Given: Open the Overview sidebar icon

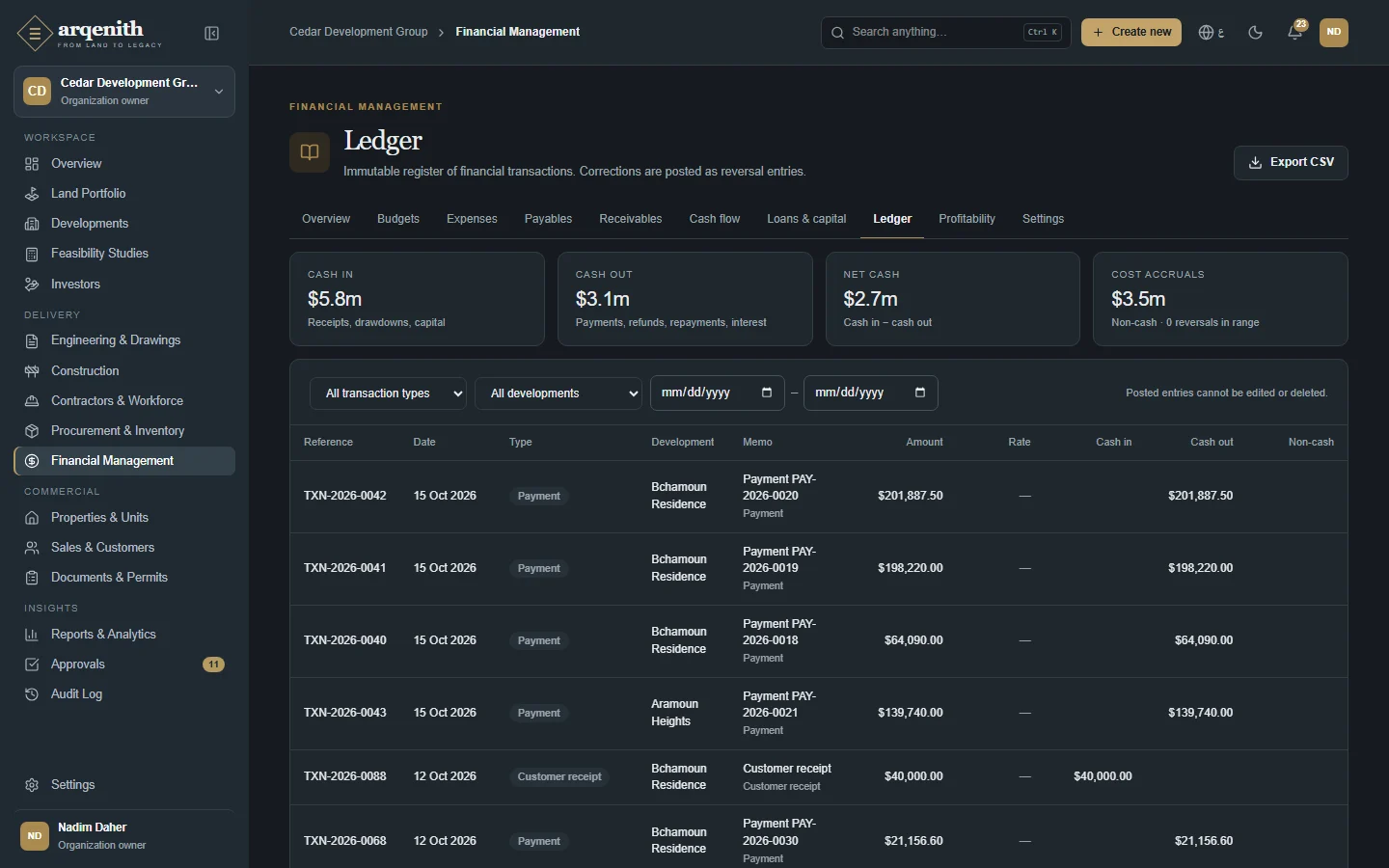Looking at the screenshot, I should (32, 164).
